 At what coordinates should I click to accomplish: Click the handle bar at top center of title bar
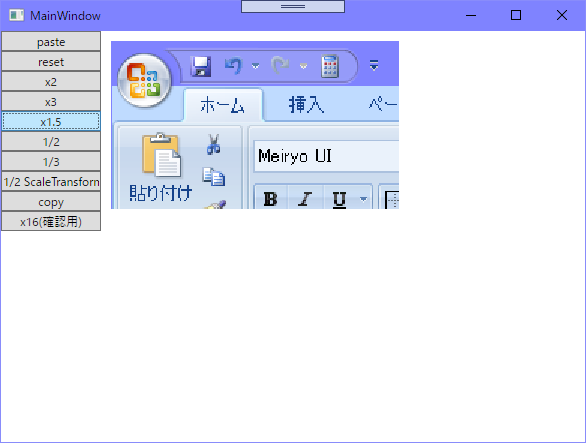tap(293, 6)
